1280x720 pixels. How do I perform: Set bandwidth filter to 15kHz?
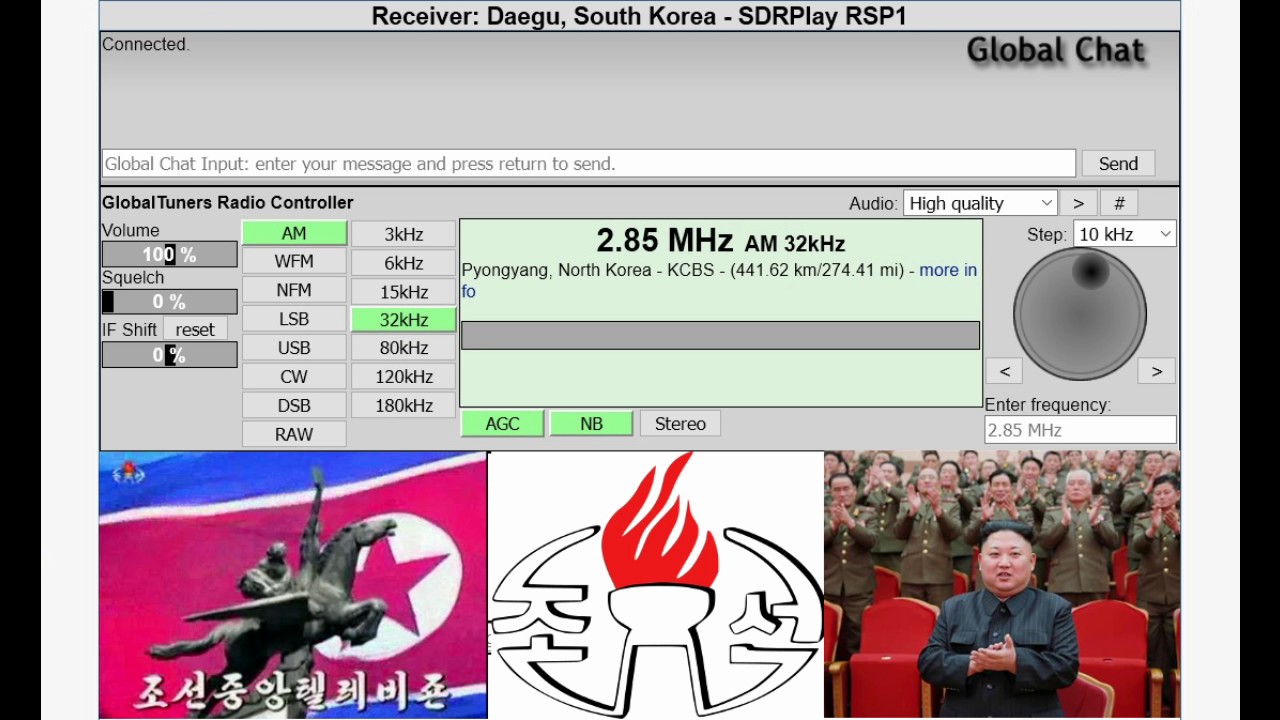click(404, 291)
